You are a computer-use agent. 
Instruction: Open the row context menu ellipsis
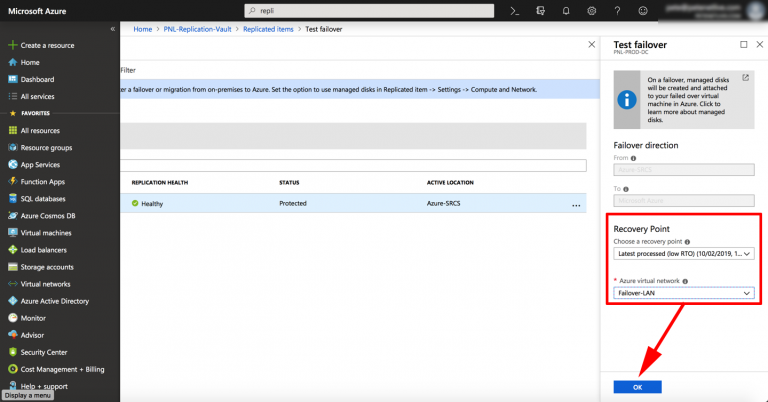tap(576, 205)
